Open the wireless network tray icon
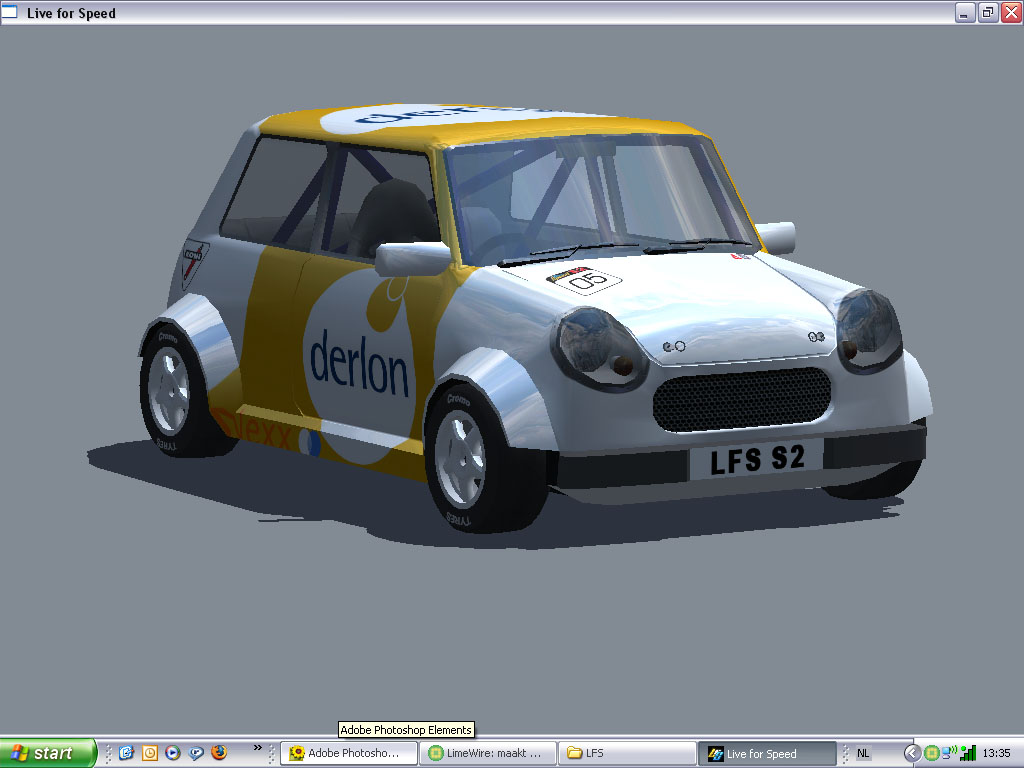 949,753
